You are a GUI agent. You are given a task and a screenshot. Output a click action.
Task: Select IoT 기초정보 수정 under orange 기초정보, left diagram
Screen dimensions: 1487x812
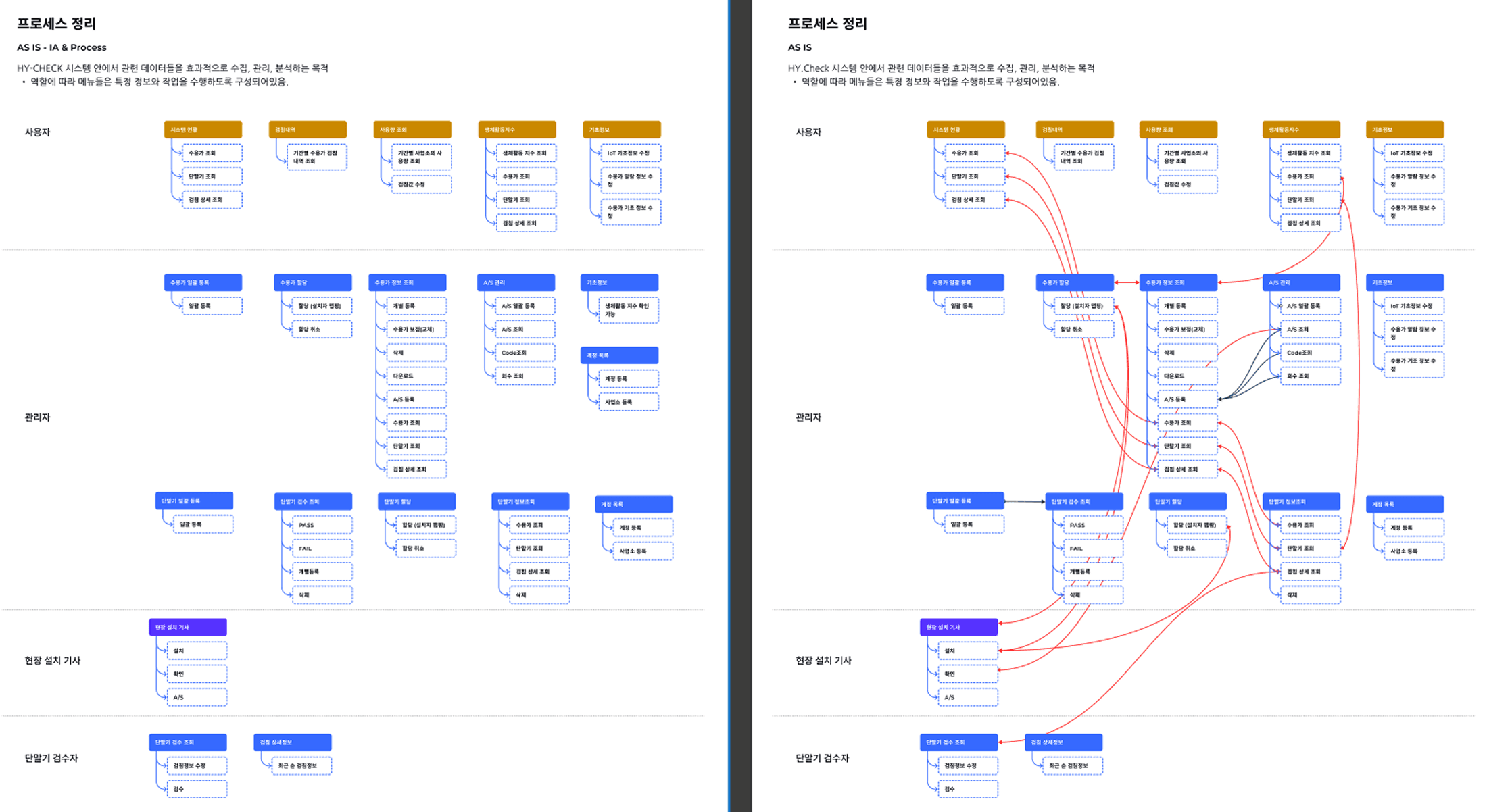(x=630, y=153)
